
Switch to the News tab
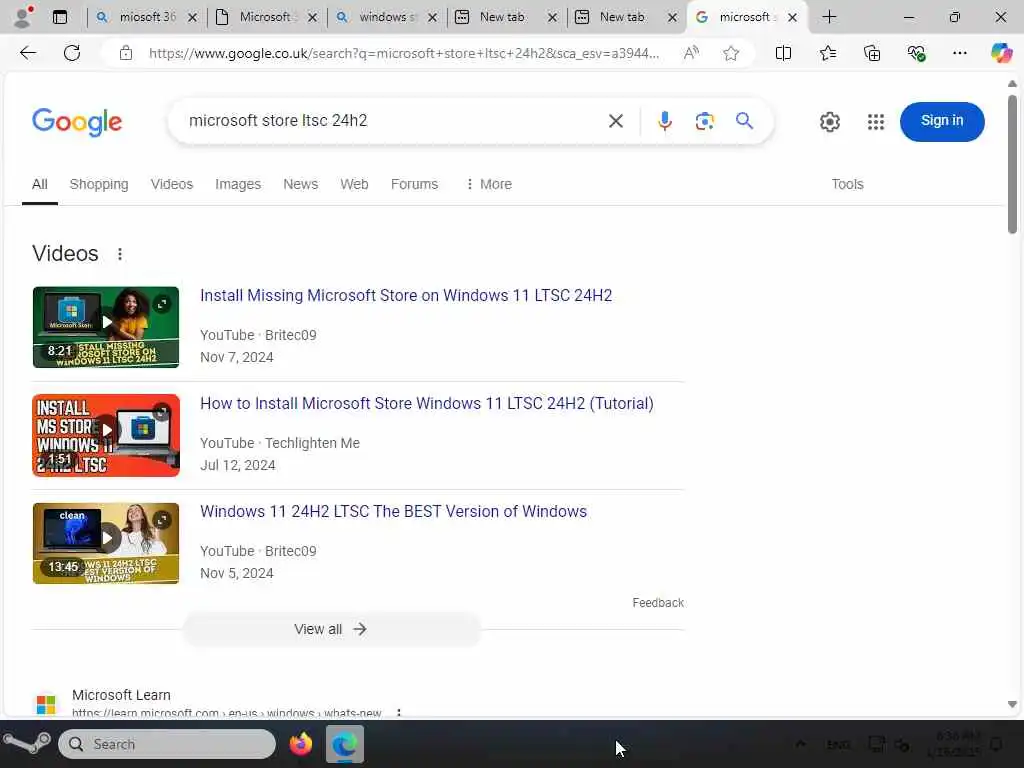pyautogui.click(x=300, y=184)
